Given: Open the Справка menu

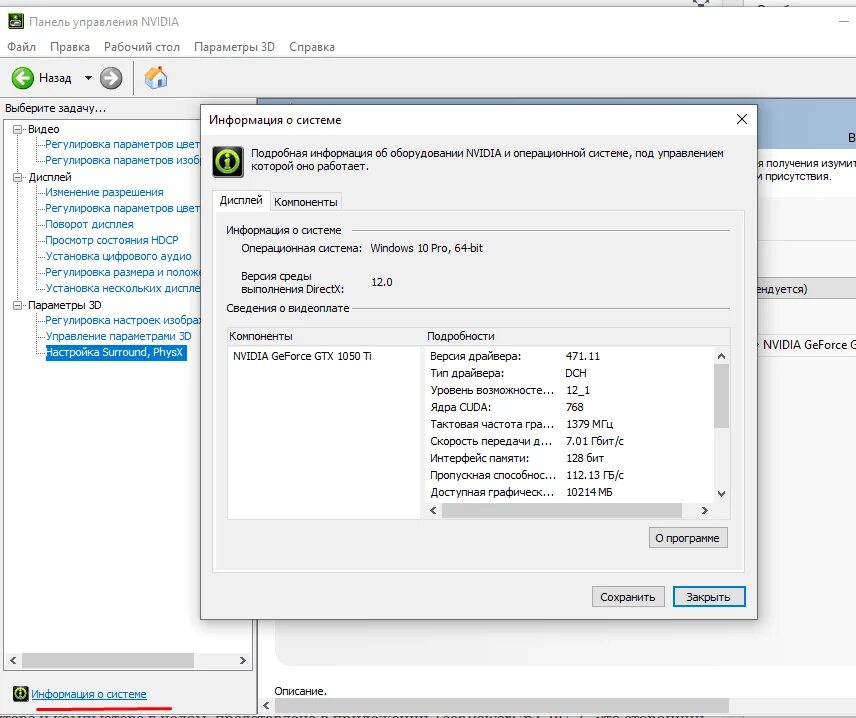Looking at the screenshot, I should pos(312,47).
